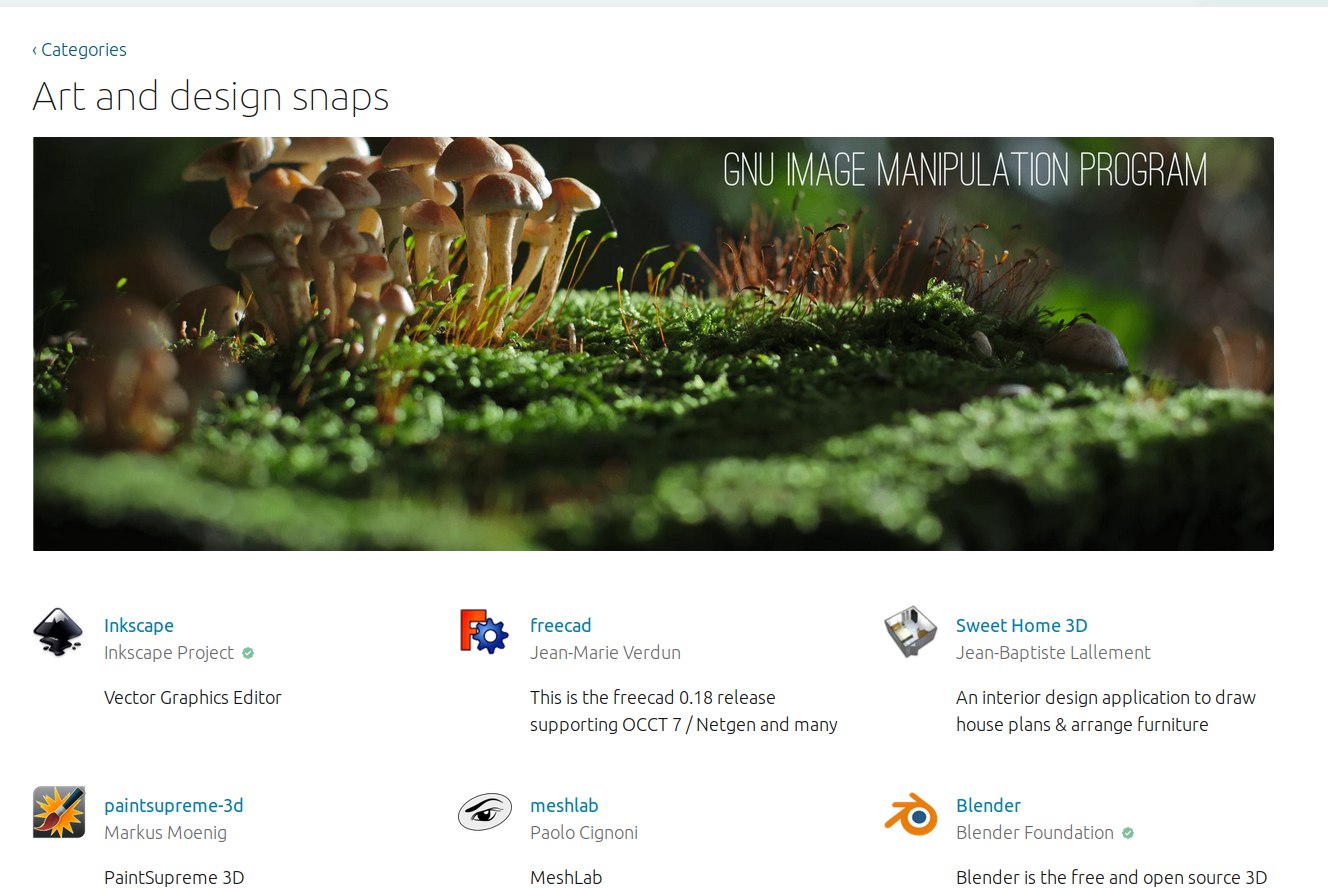1328x888 pixels.
Task: Open the Blender snap title link
Action: (x=988, y=805)
